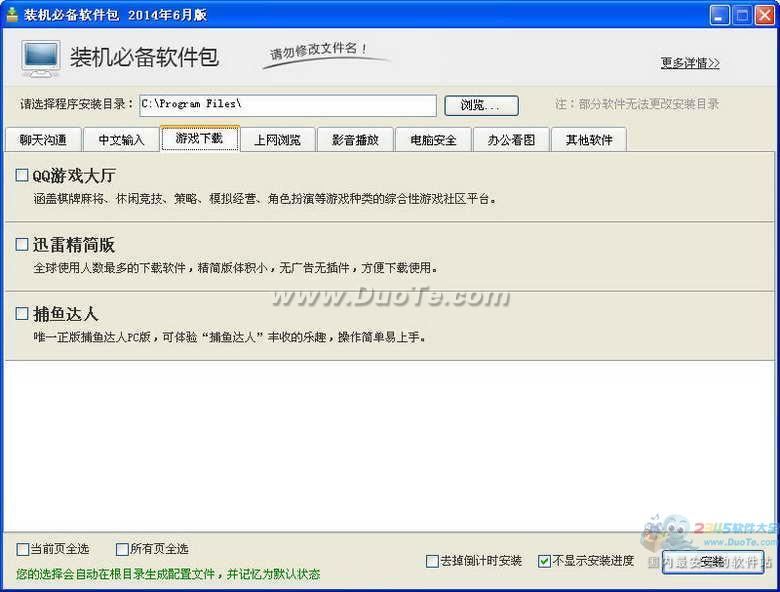Click the 浏览... browse button

coord(481,105)
